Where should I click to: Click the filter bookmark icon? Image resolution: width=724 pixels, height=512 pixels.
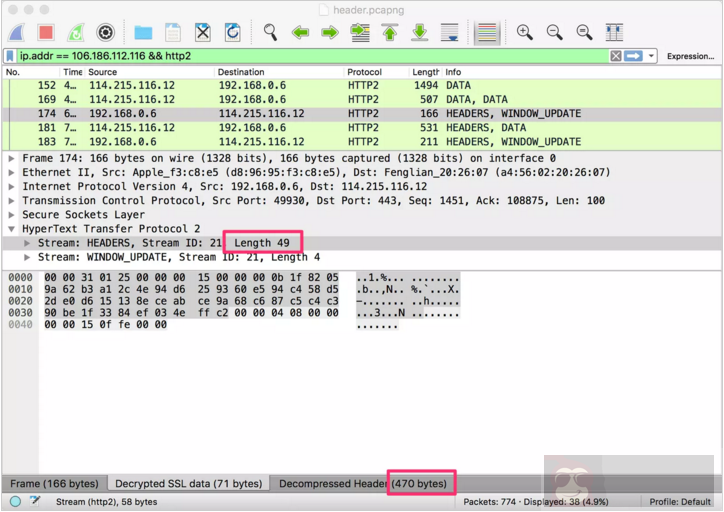tap(10, 56)
